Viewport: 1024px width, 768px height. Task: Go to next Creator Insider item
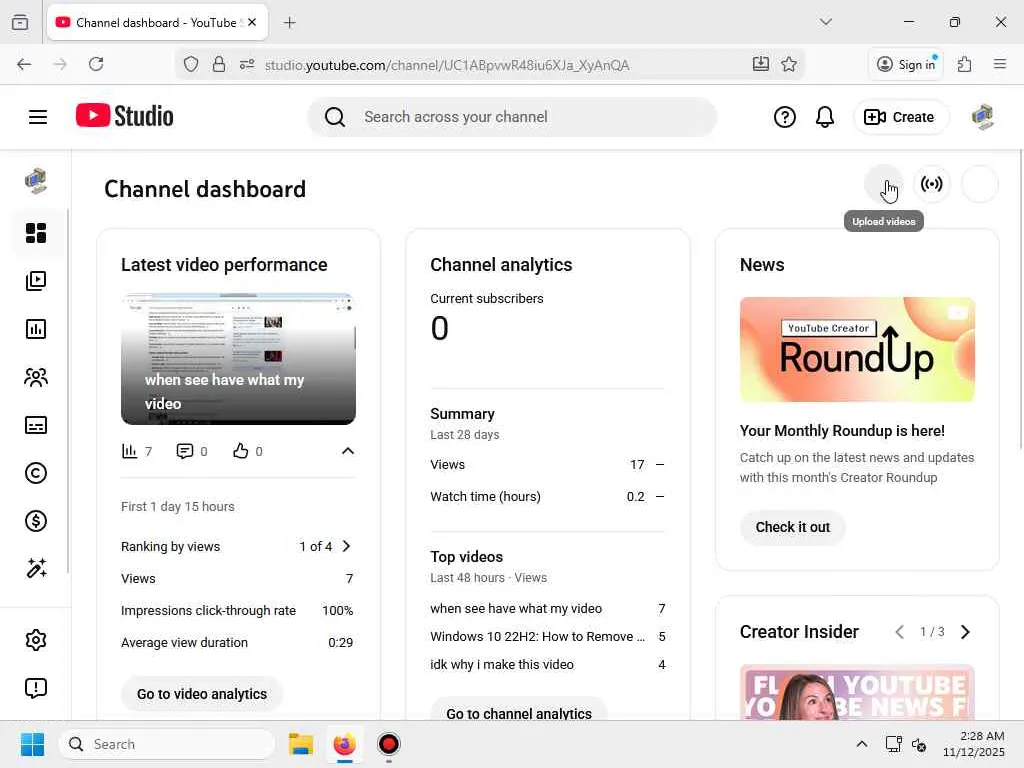tap(965, 632)
